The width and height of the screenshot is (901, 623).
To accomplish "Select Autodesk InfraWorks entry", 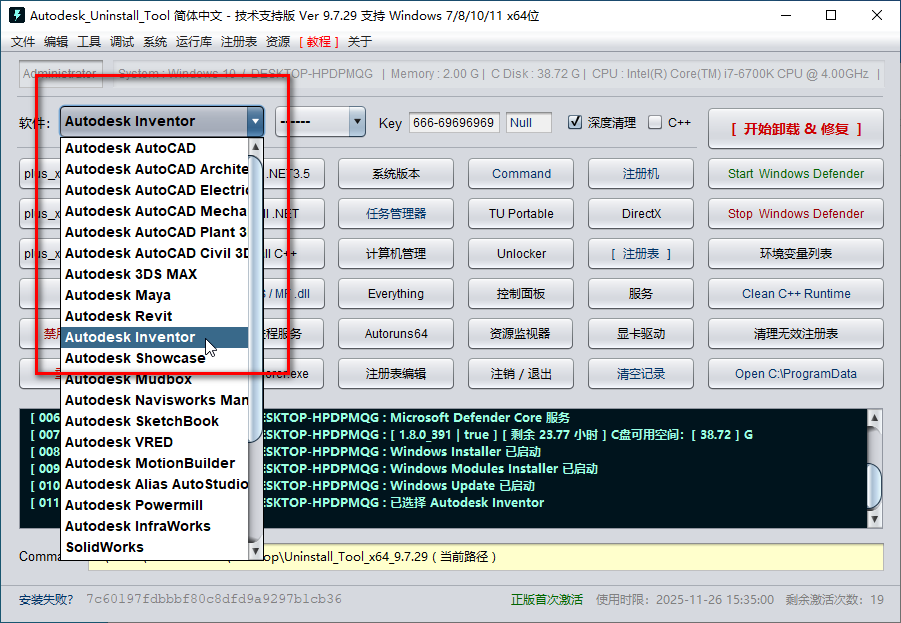I will point(154,526).
